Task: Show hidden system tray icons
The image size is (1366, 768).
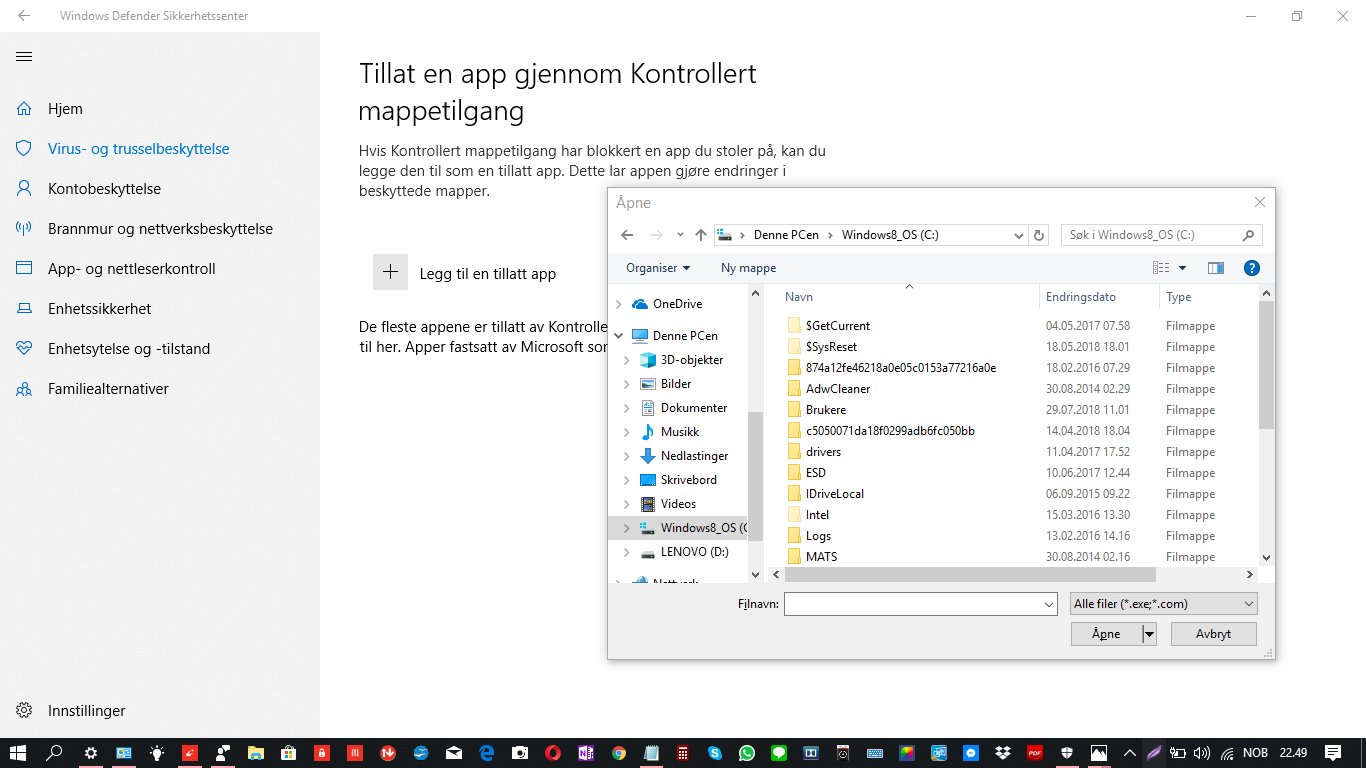Action: click(x=1130, y=753)
